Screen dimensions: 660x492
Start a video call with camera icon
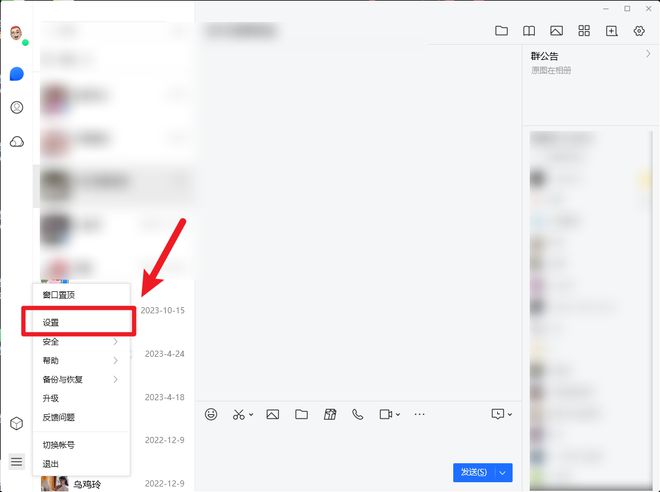tap(386, 415)
